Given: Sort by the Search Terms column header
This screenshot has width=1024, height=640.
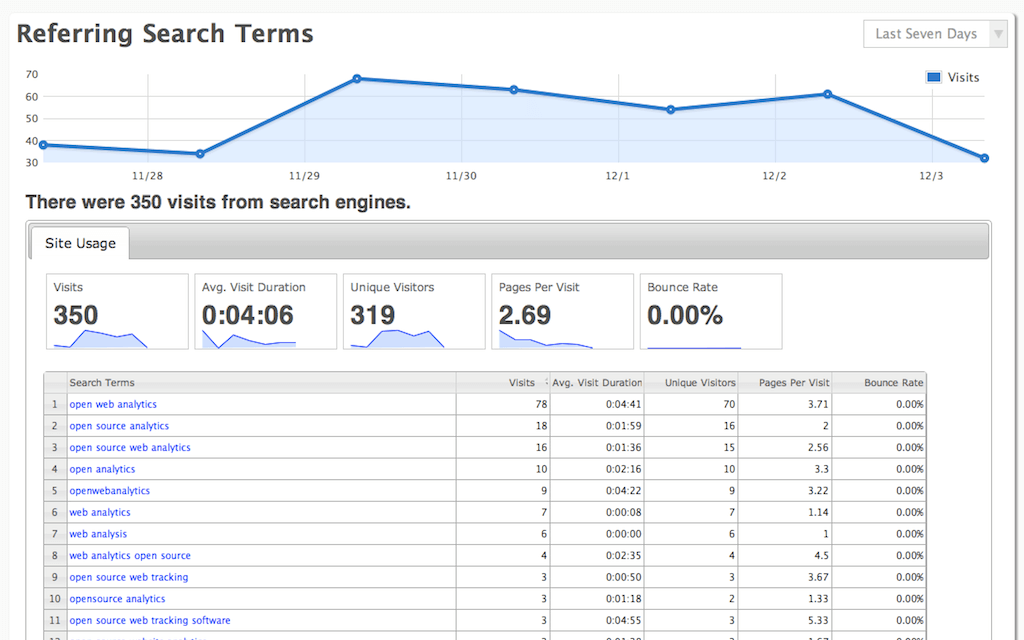Looking at the screenshot, I should click(x=102, y=383).
